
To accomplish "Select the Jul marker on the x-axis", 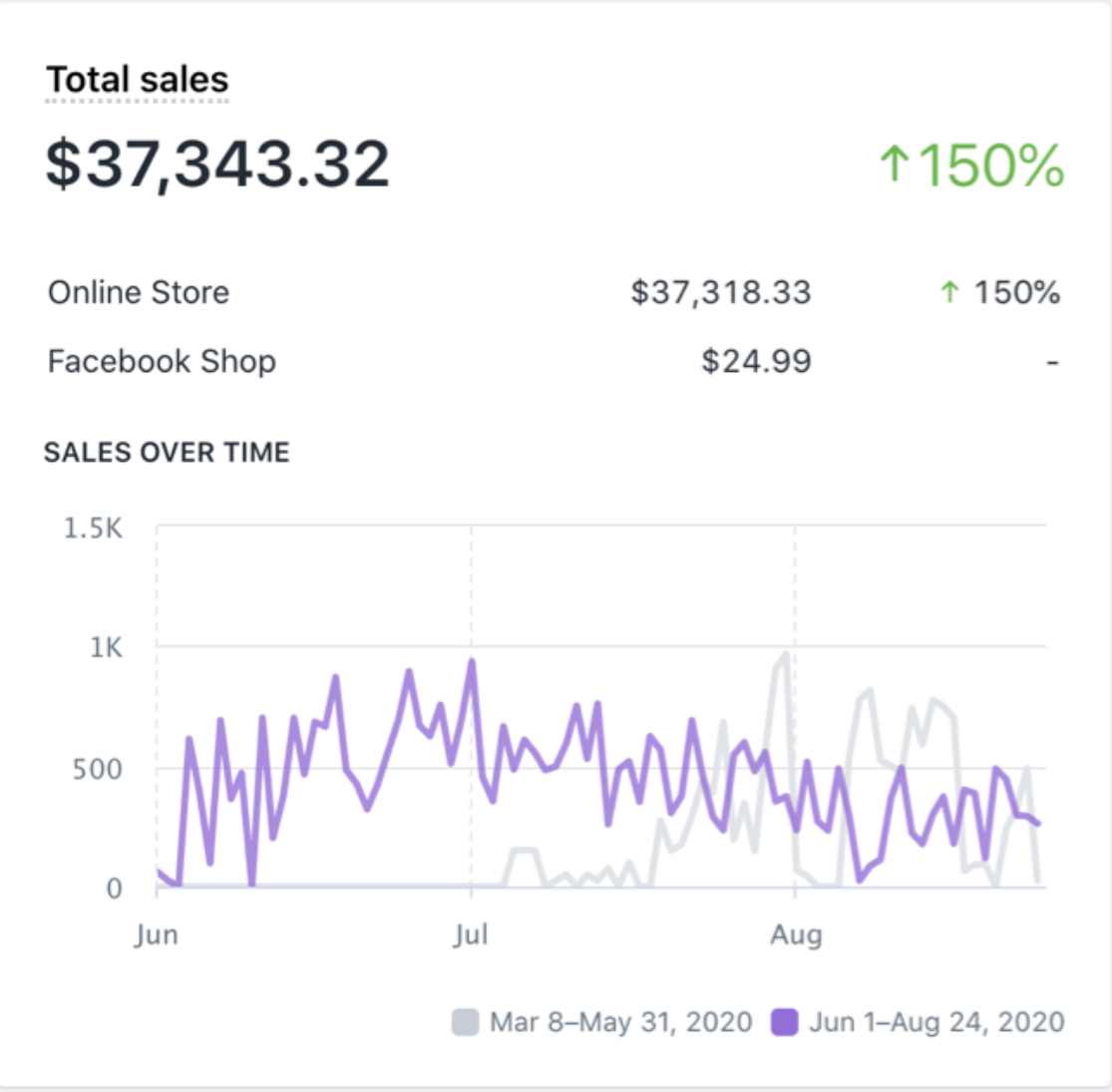I will click(471, 935).
